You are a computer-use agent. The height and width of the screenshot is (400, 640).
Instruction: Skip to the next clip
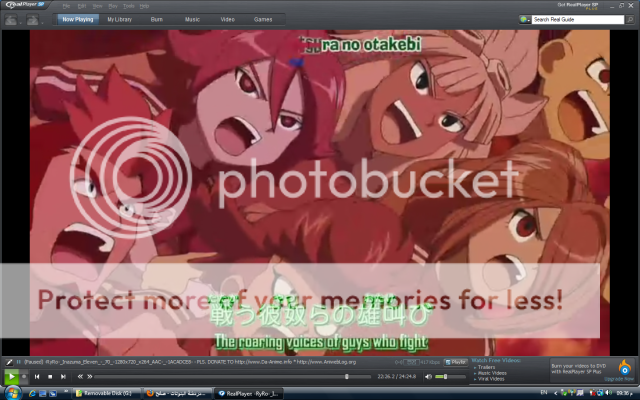(63, 377)
